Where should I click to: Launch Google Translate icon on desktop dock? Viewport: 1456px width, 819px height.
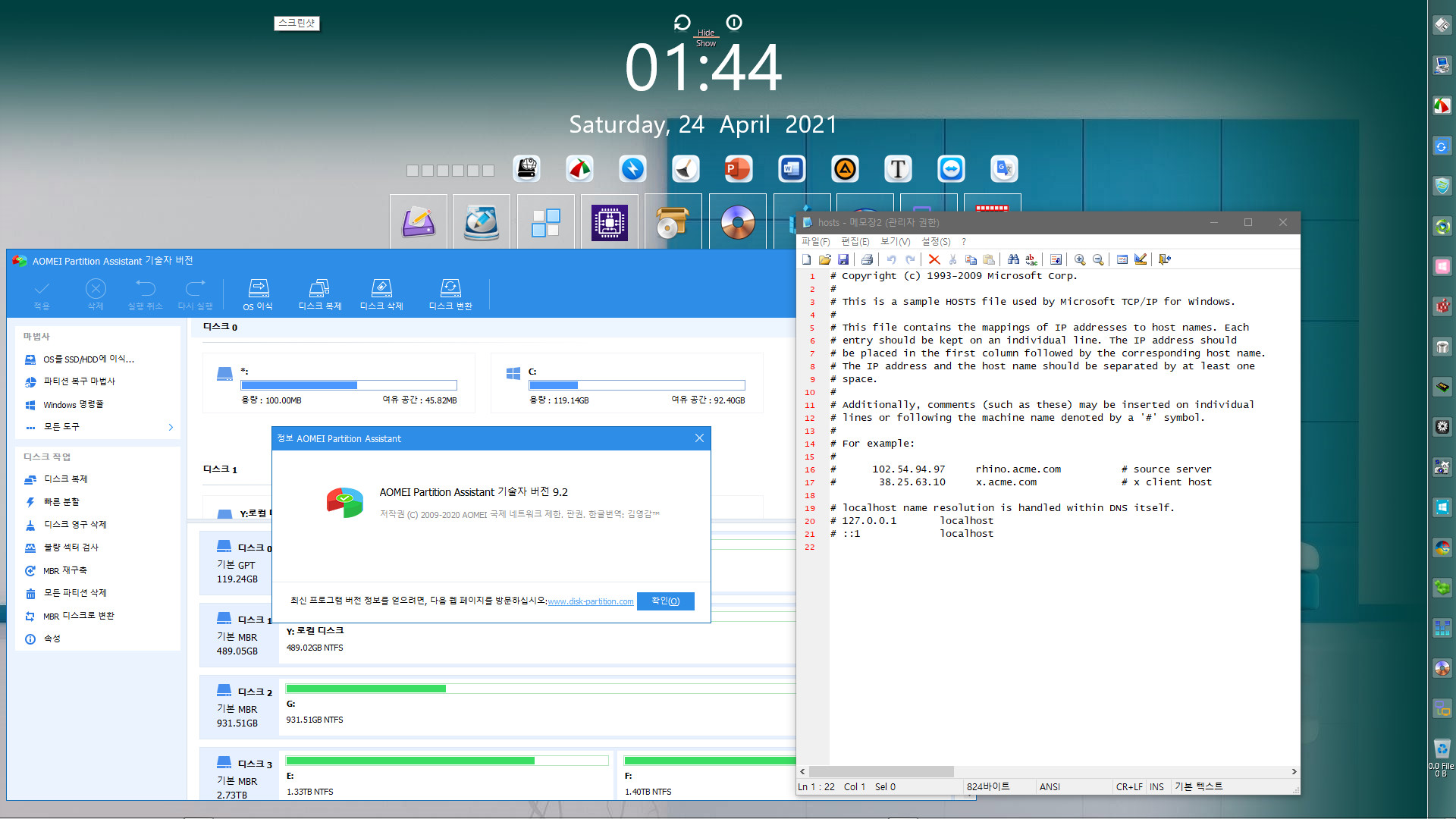[1004, 168]
